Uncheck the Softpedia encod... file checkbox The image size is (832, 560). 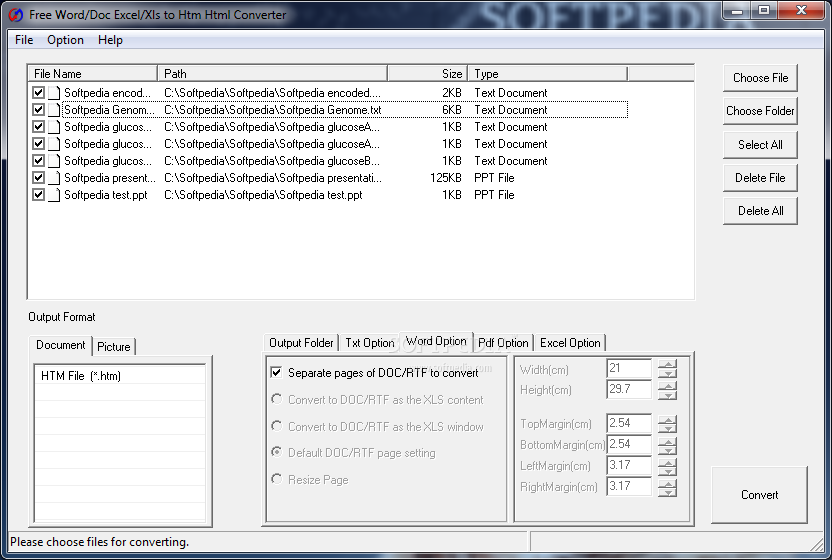tap(38, 92)
